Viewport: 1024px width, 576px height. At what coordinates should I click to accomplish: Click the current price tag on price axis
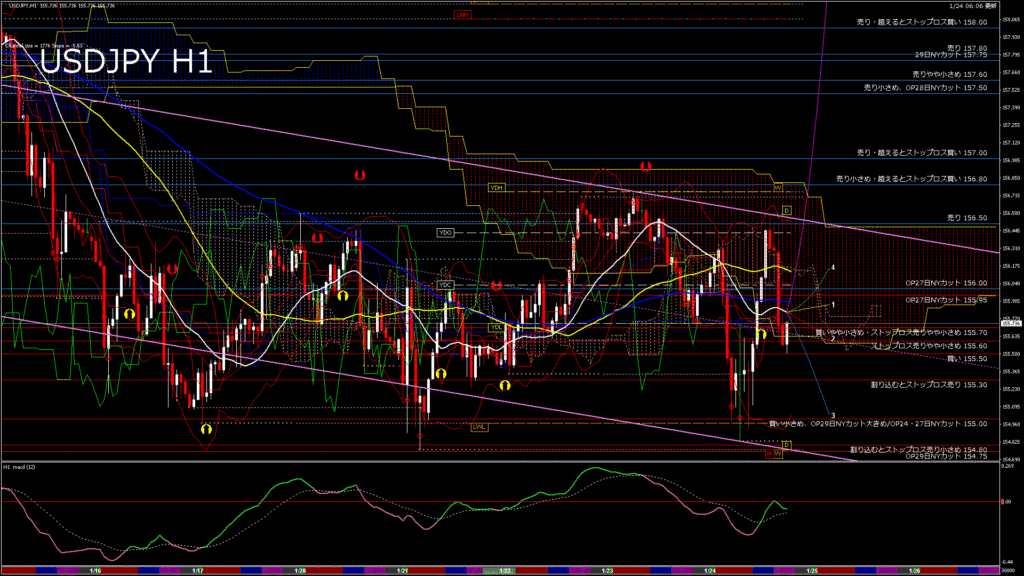(1010, 323)
